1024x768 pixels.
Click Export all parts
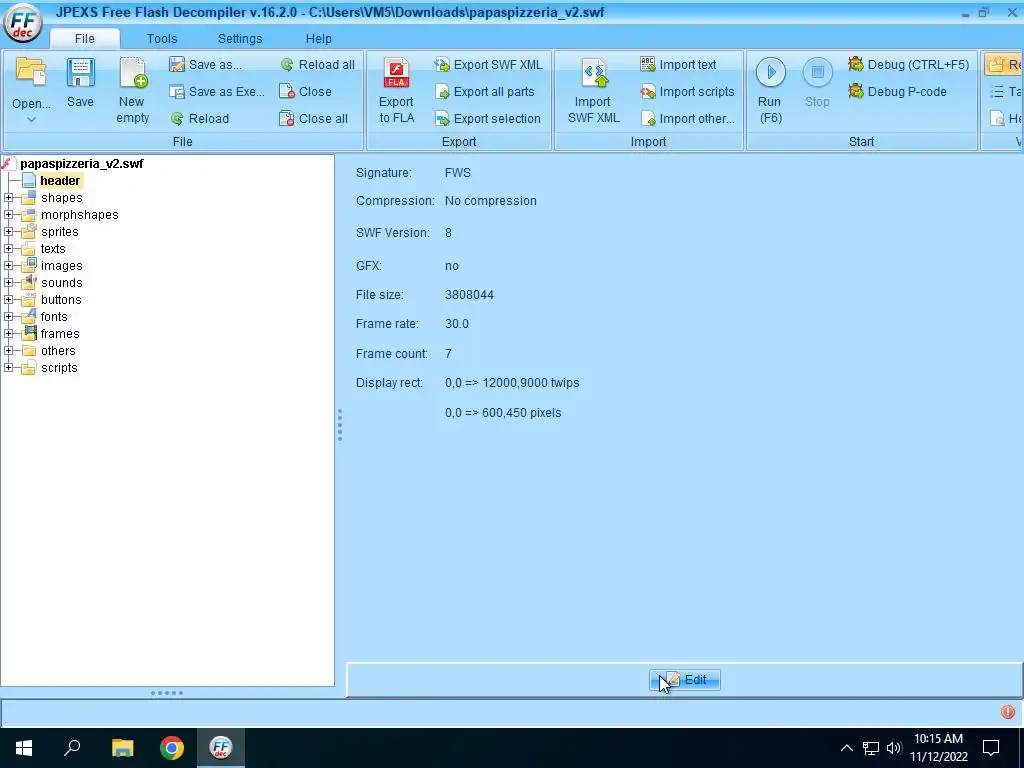[485, 91]
